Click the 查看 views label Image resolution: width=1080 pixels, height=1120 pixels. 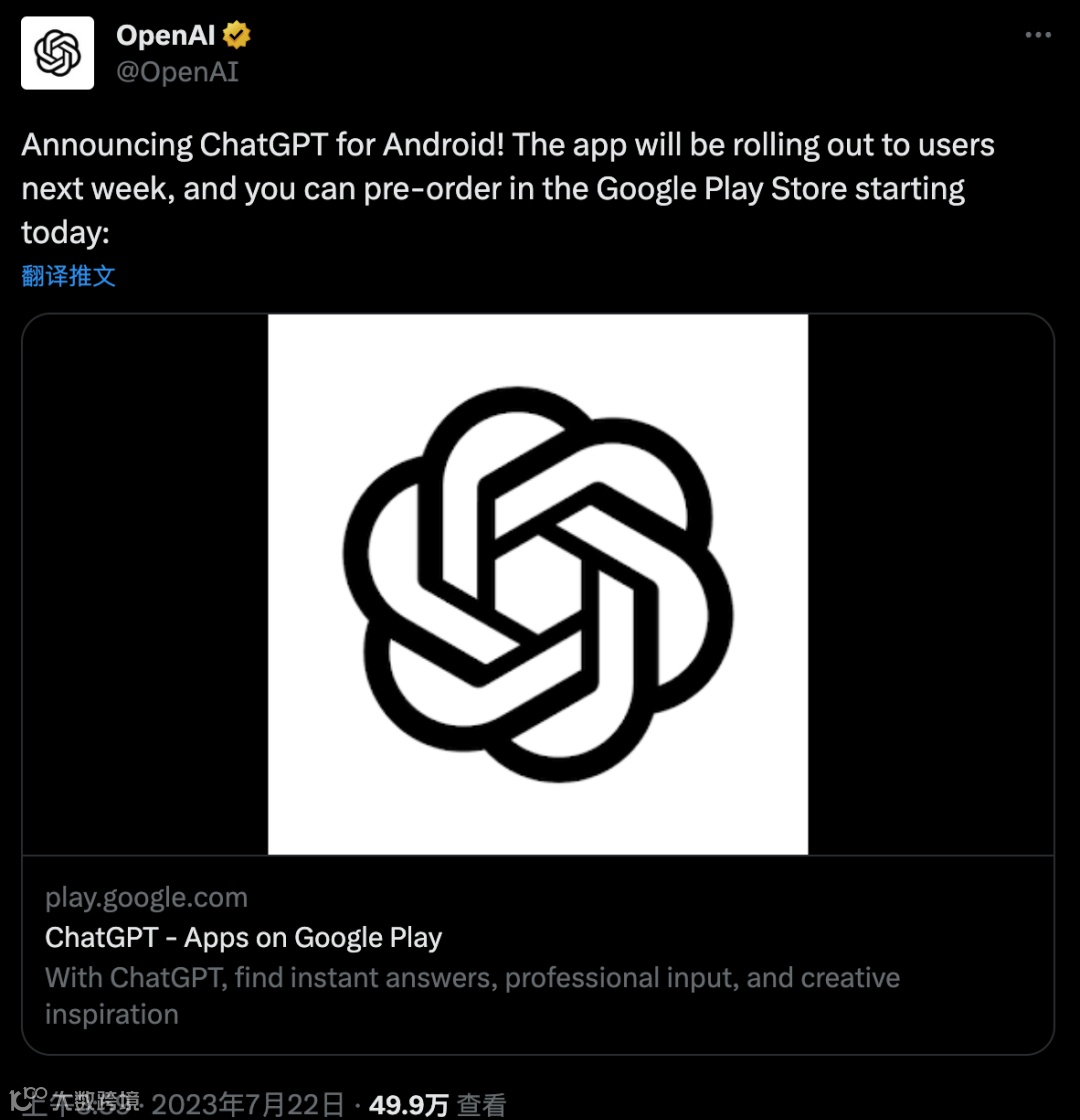pyautogui.click(x=482, y=1104)
